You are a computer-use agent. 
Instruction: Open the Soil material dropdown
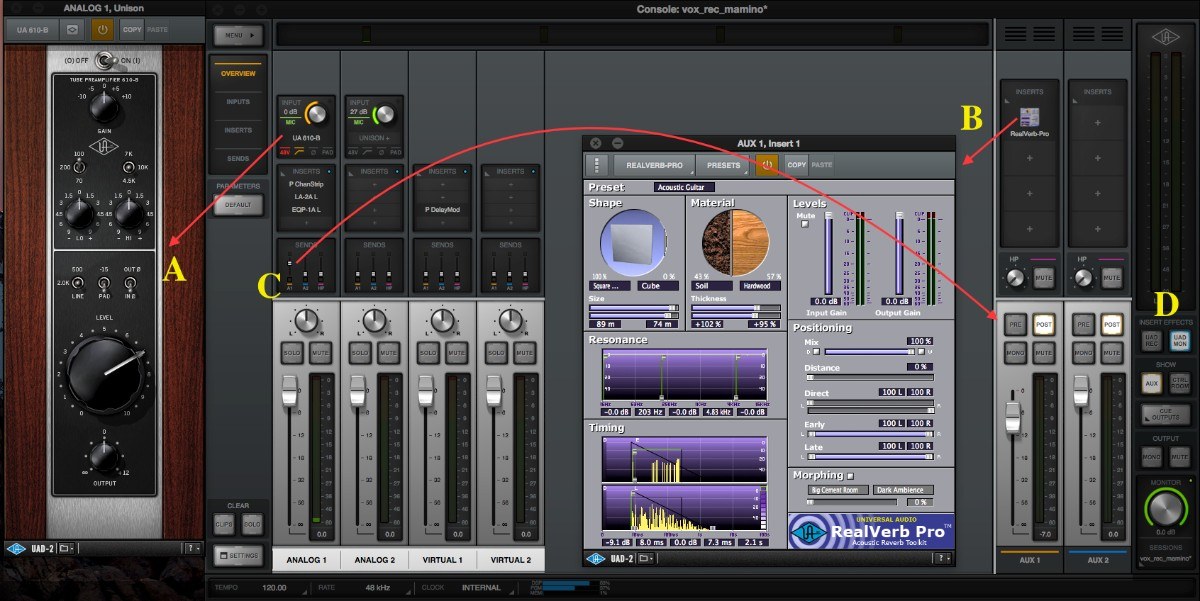pyautogui.click(x=710, y=286)
